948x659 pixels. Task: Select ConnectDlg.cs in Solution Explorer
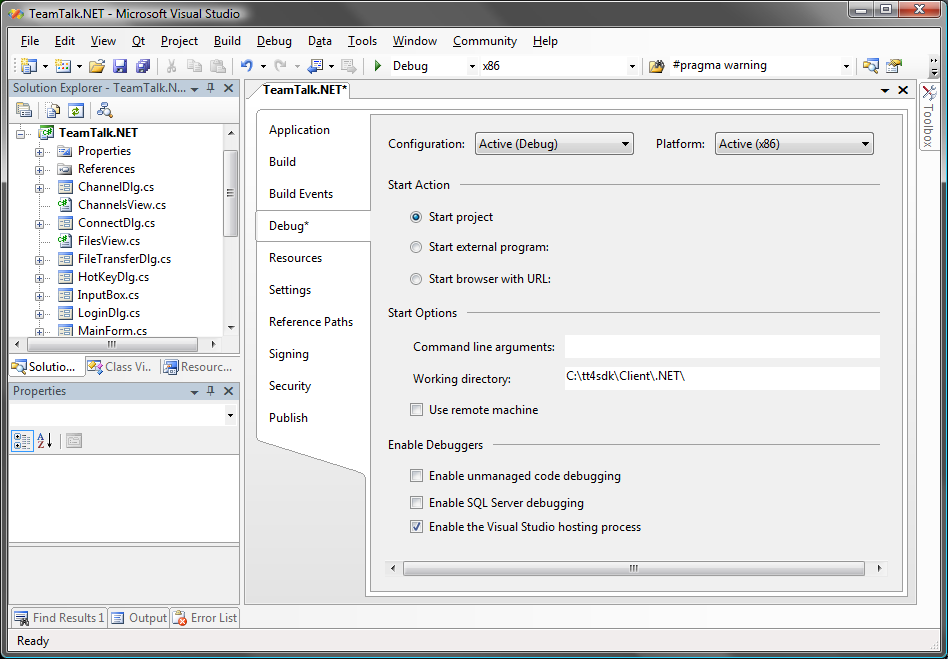click(x=116, y=223)
